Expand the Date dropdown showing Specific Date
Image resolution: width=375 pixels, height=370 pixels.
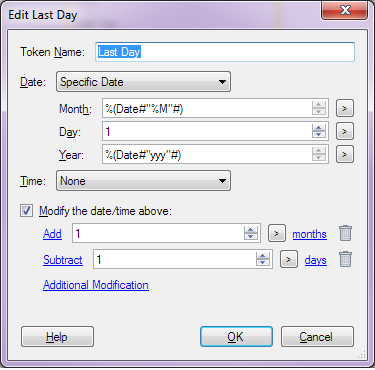pos(143,82)
